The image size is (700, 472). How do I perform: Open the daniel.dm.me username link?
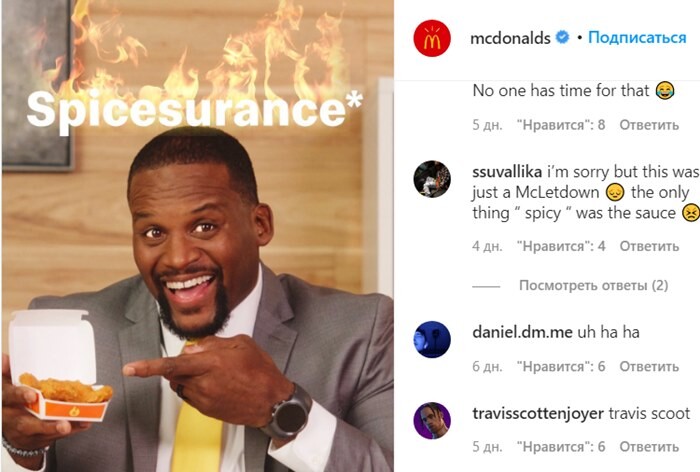point(522,332)
